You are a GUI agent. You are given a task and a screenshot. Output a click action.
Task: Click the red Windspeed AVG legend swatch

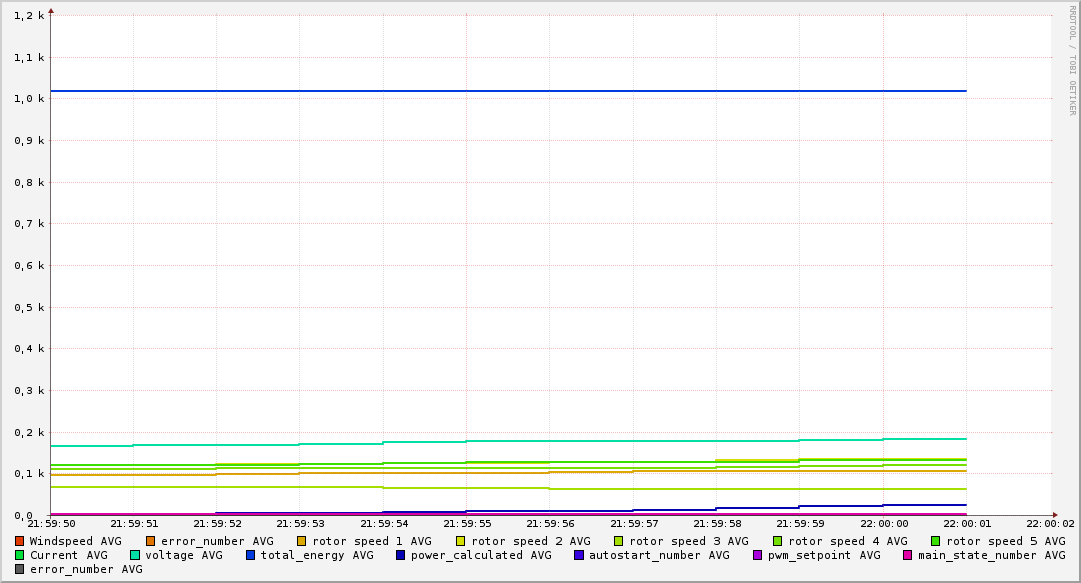click(x=19, y=541)
